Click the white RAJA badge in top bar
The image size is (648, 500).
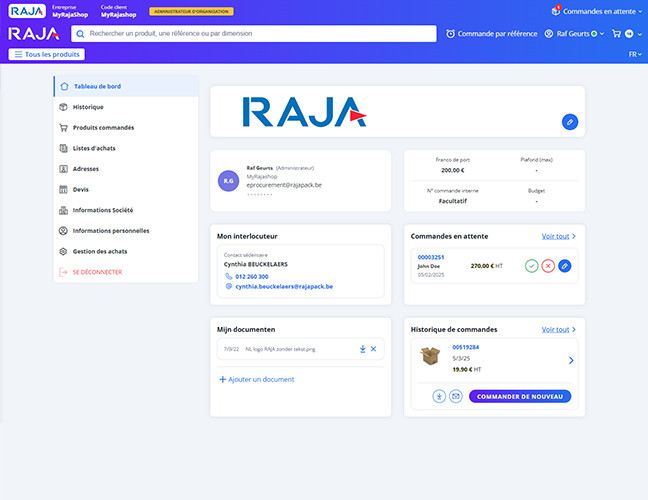[27, 11]
